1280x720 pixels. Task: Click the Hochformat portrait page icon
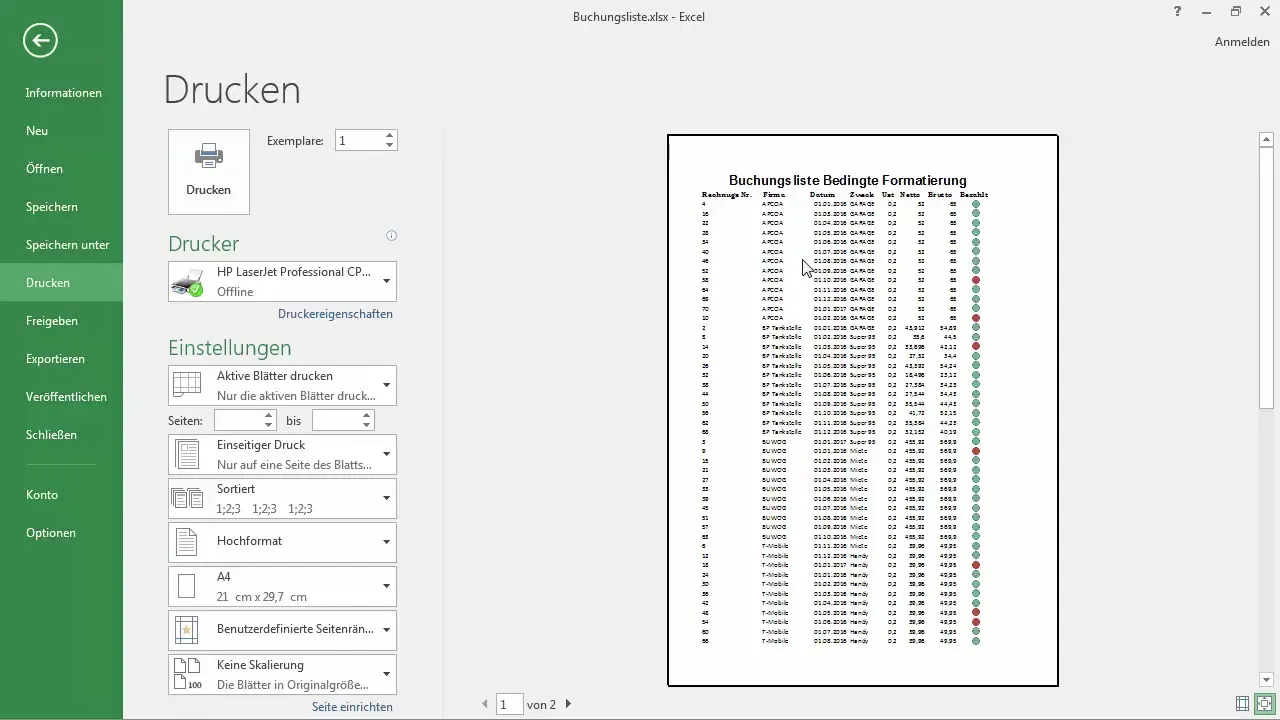click(187, 542)
